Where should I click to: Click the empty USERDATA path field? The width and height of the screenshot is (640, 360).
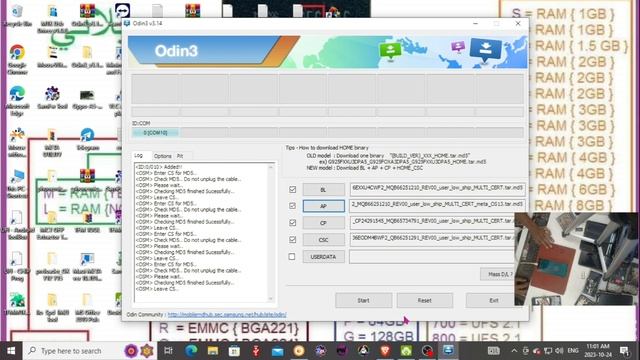(x=433, y=257)
